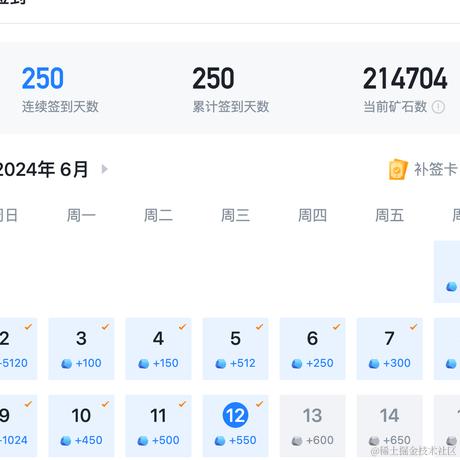
Task: Click the 周四 weekday header
Action: click(312, 215)
